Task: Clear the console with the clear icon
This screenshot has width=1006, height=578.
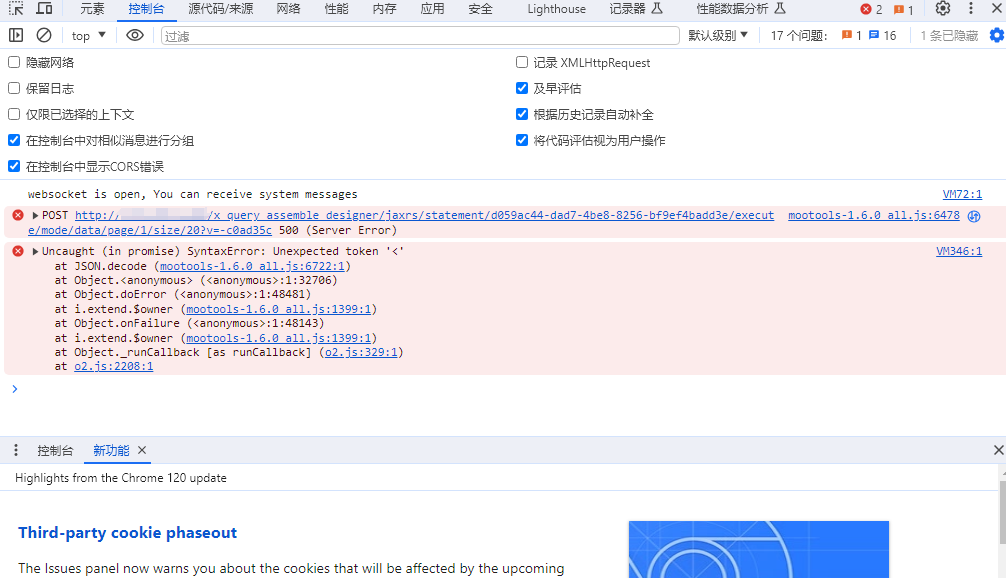Action: [44, 35]
